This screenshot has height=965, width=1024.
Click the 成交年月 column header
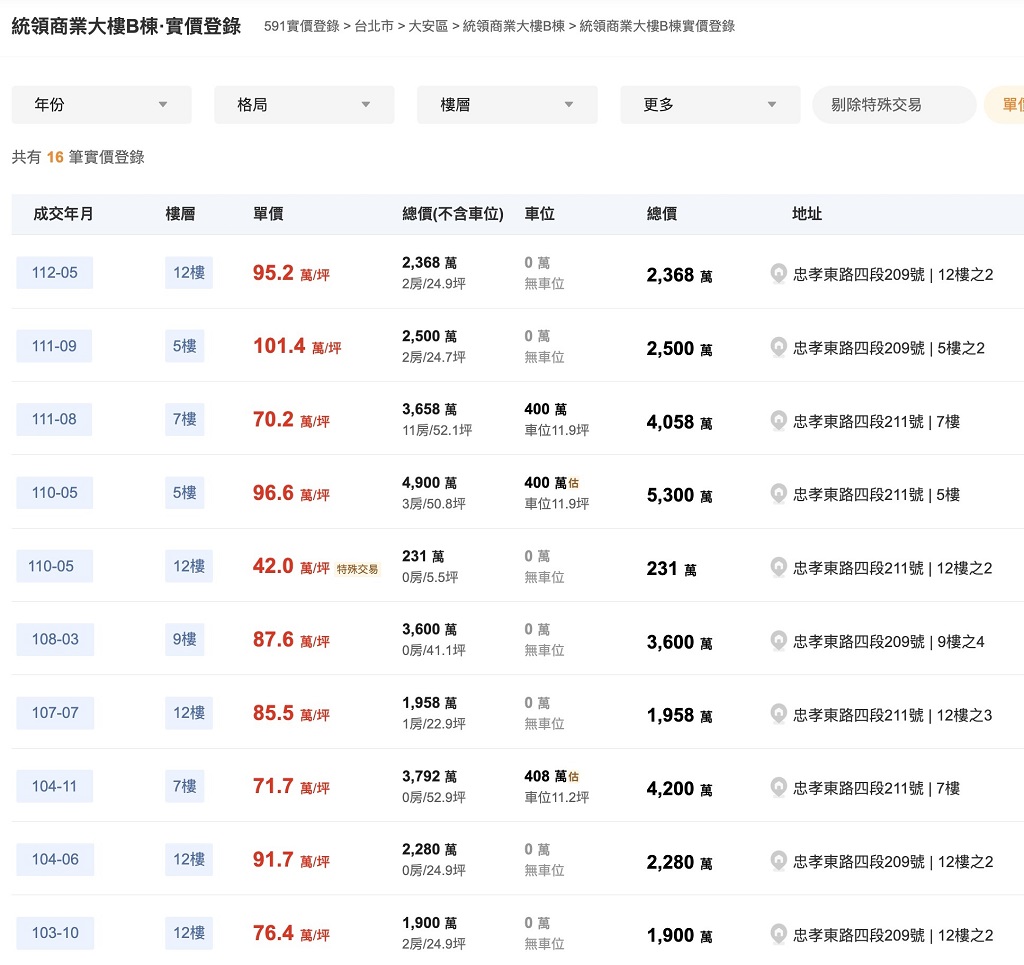(x=63, y=214)
